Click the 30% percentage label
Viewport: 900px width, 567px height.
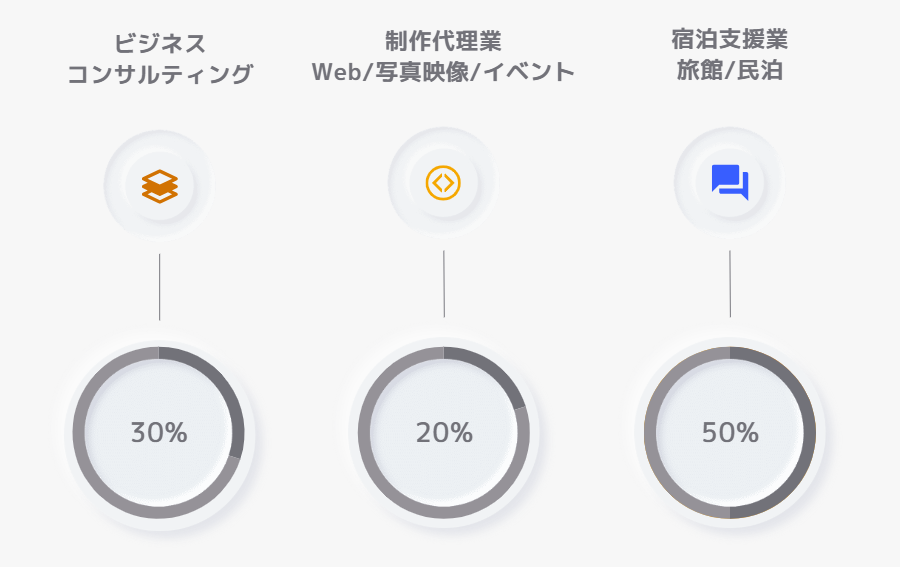point(159,433)
